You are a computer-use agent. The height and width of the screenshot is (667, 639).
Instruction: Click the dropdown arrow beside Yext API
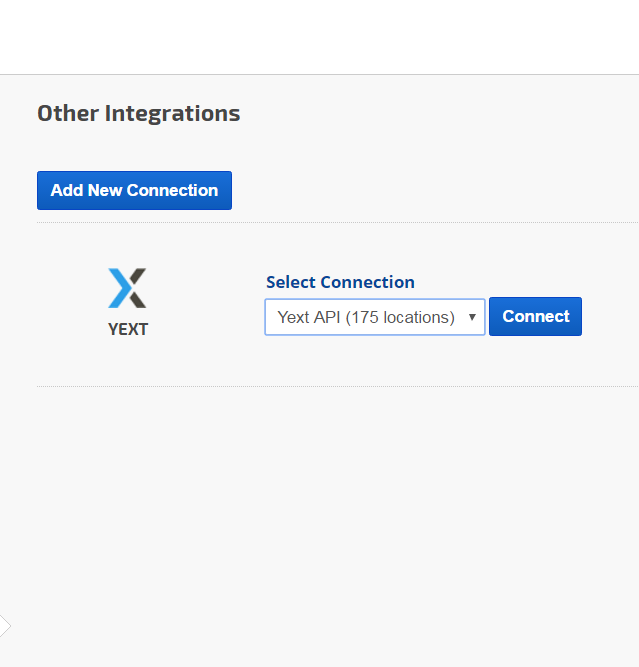coord(471,317)
